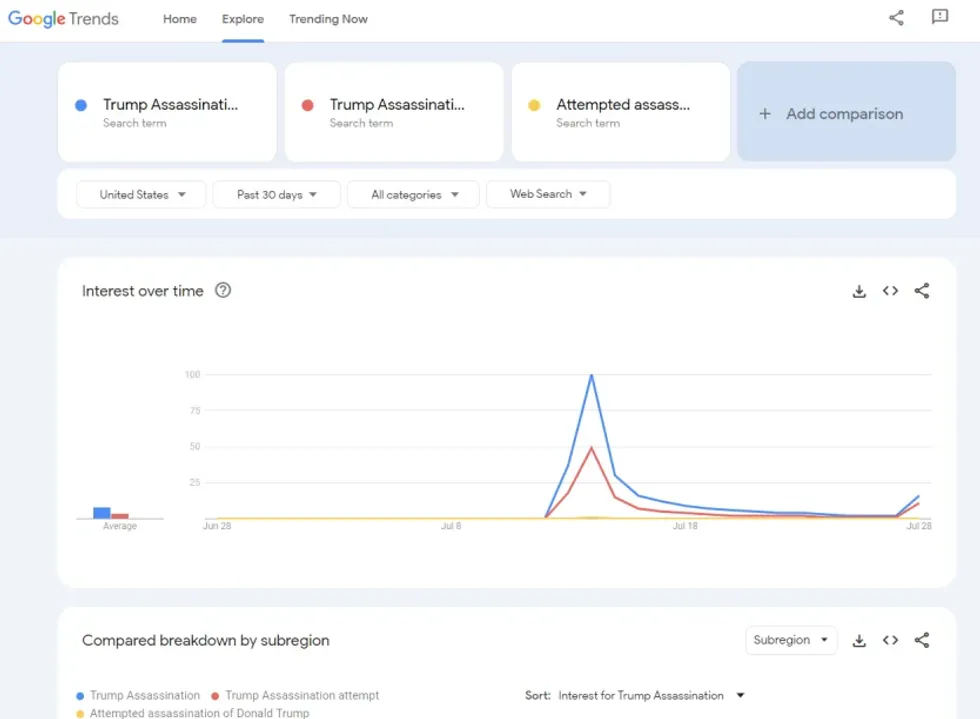The height and width of the screenshot is (719, 980).
Task: Click help icon beside Interest over time
Action: [x=223, y=291]
